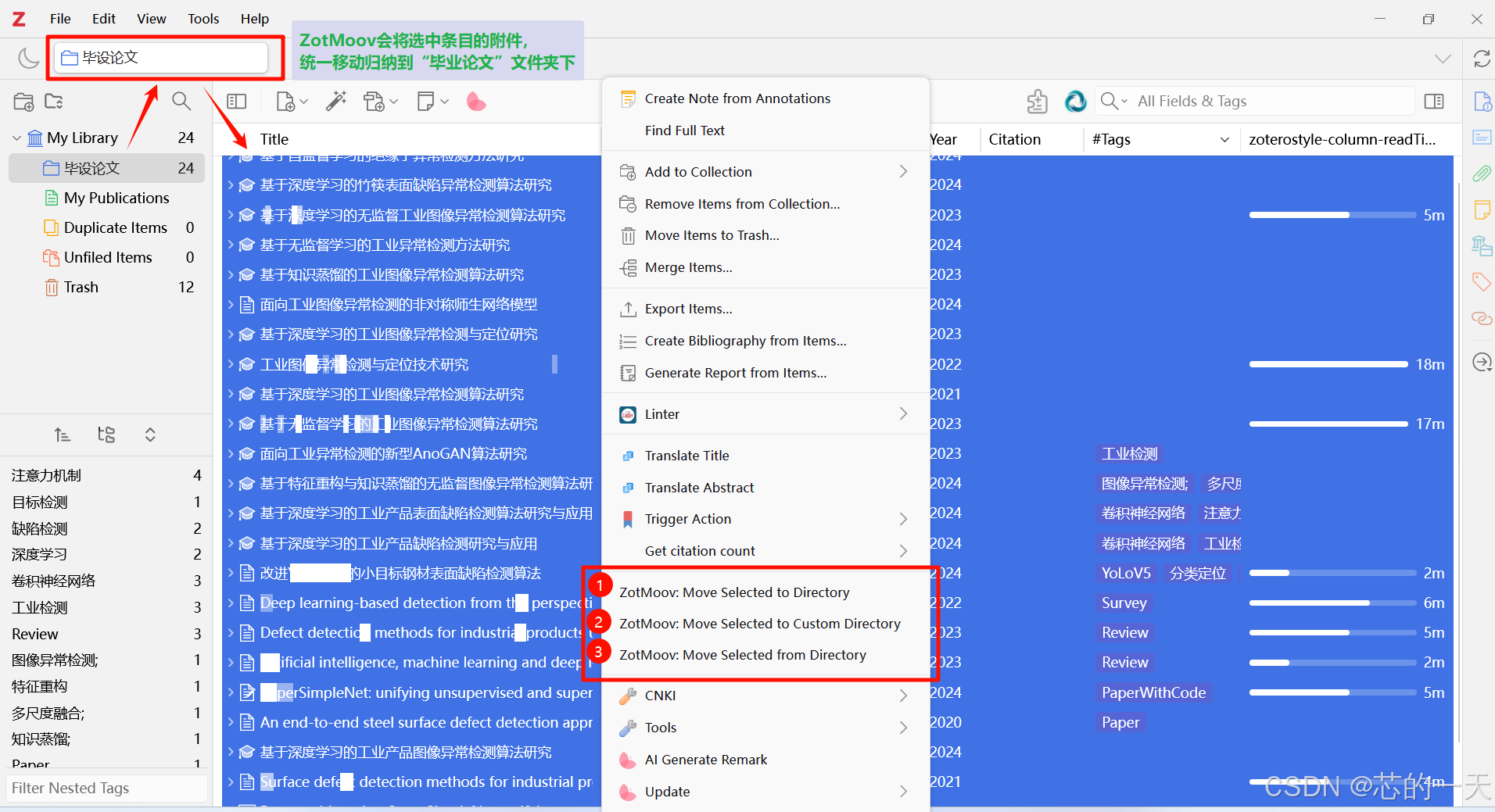The image size is (1495, 812).
Task: Open the #Tags column dropdown arrow
Action: 1224,140
